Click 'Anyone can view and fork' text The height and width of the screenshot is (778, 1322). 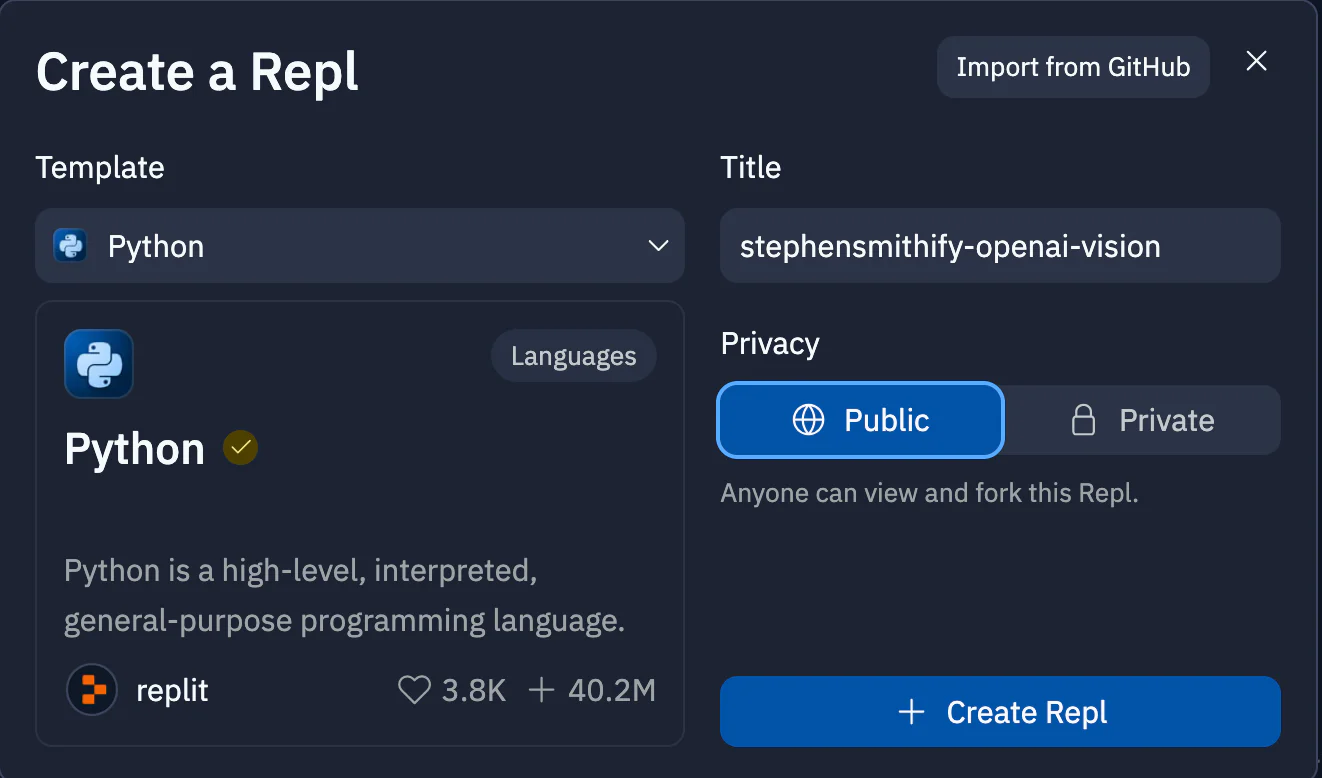pyautogui.click(x=930, y=493)
